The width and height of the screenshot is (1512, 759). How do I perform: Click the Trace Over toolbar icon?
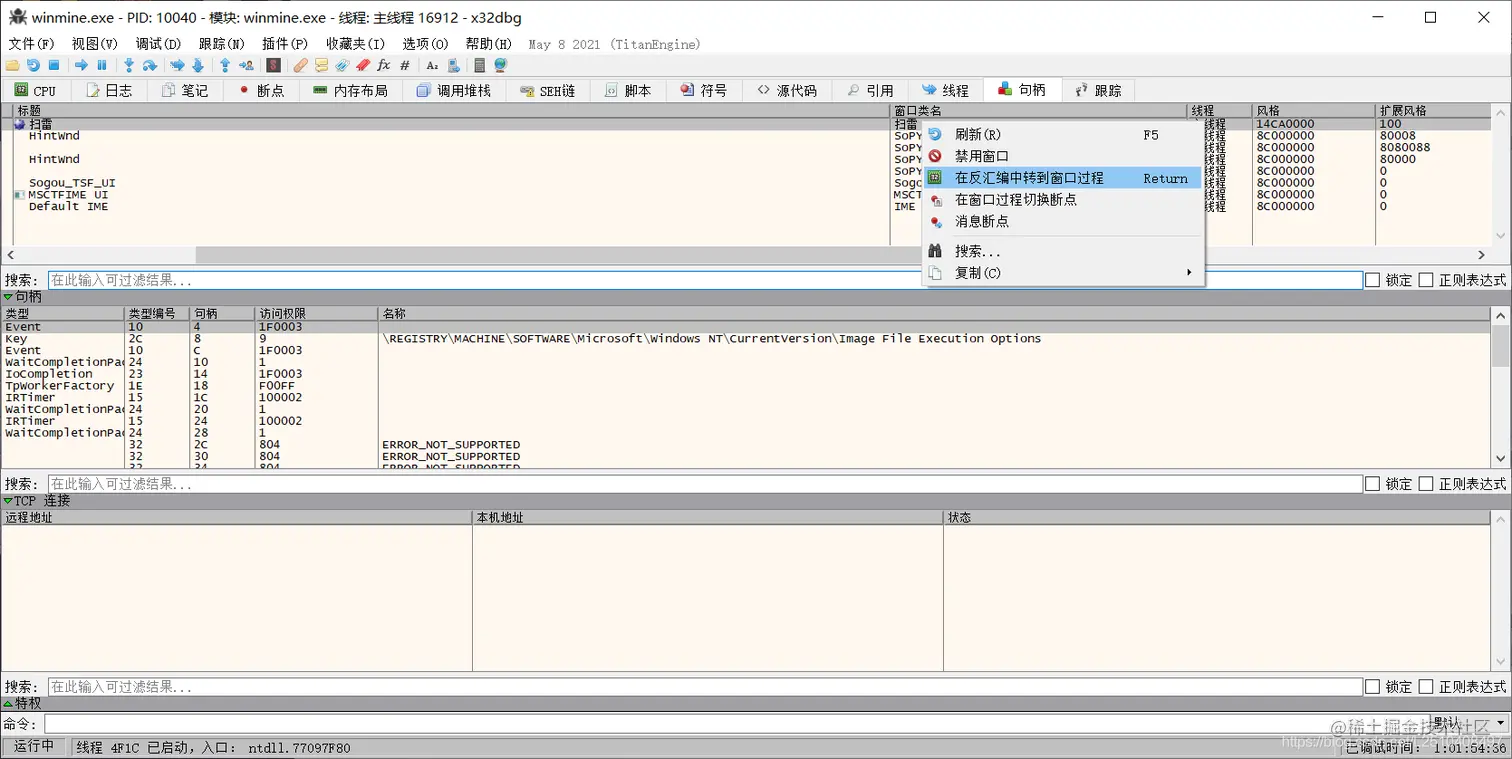[x=198, y=65]
